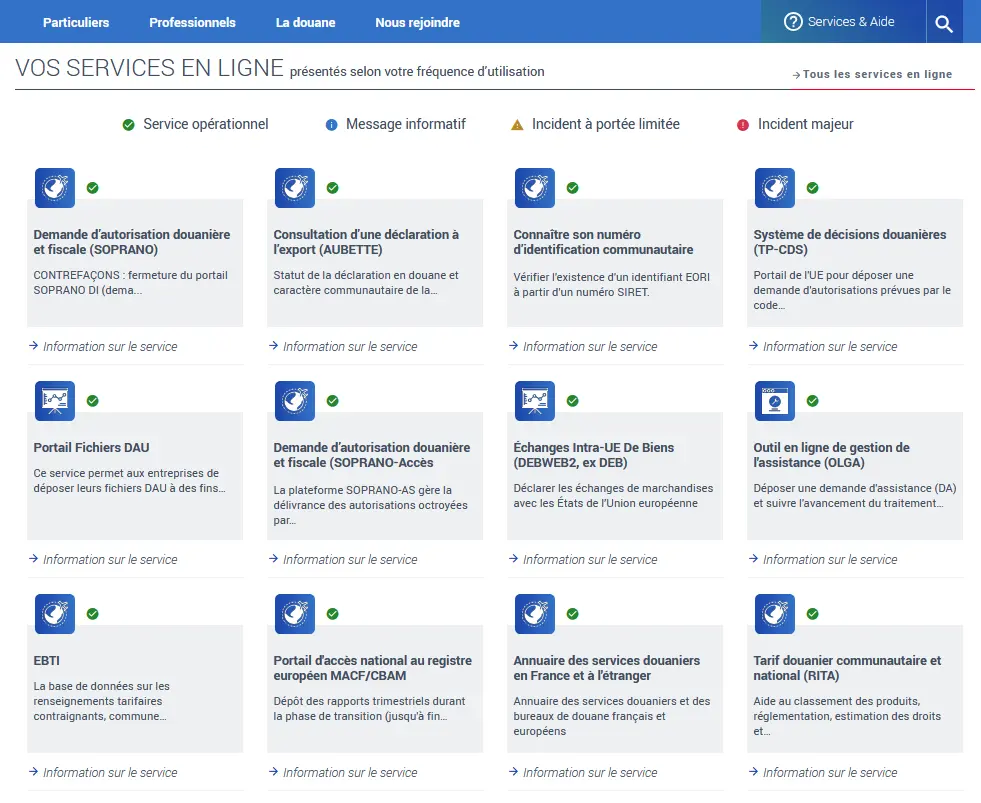This screenshot has height=803, width=981.
Task: Open the Professionnels menu
Action: tap(192, 22)
